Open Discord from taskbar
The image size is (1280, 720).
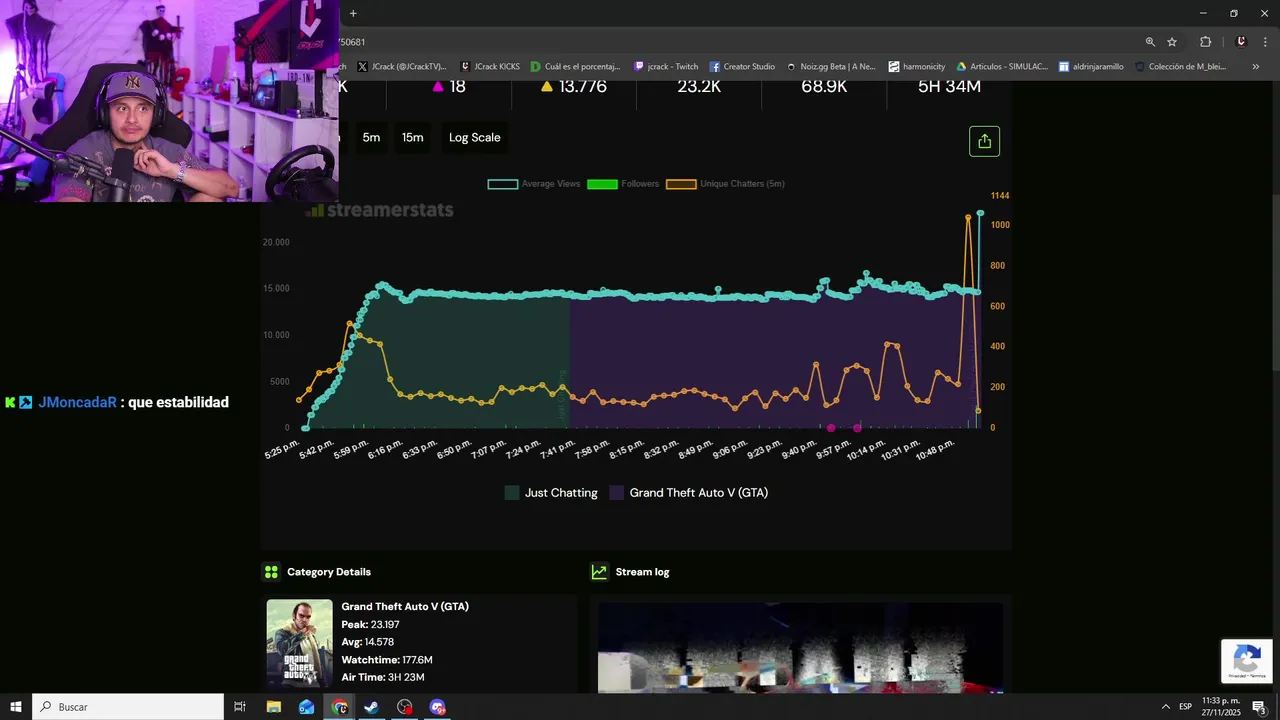pyautogui.click(x=437, y=707)
